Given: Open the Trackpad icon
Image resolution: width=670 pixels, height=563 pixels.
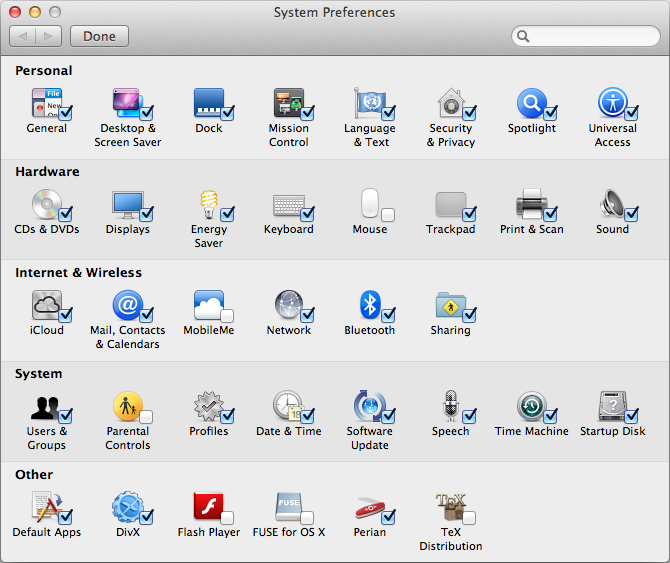Looking at the screenshot, I should (450, 205).
